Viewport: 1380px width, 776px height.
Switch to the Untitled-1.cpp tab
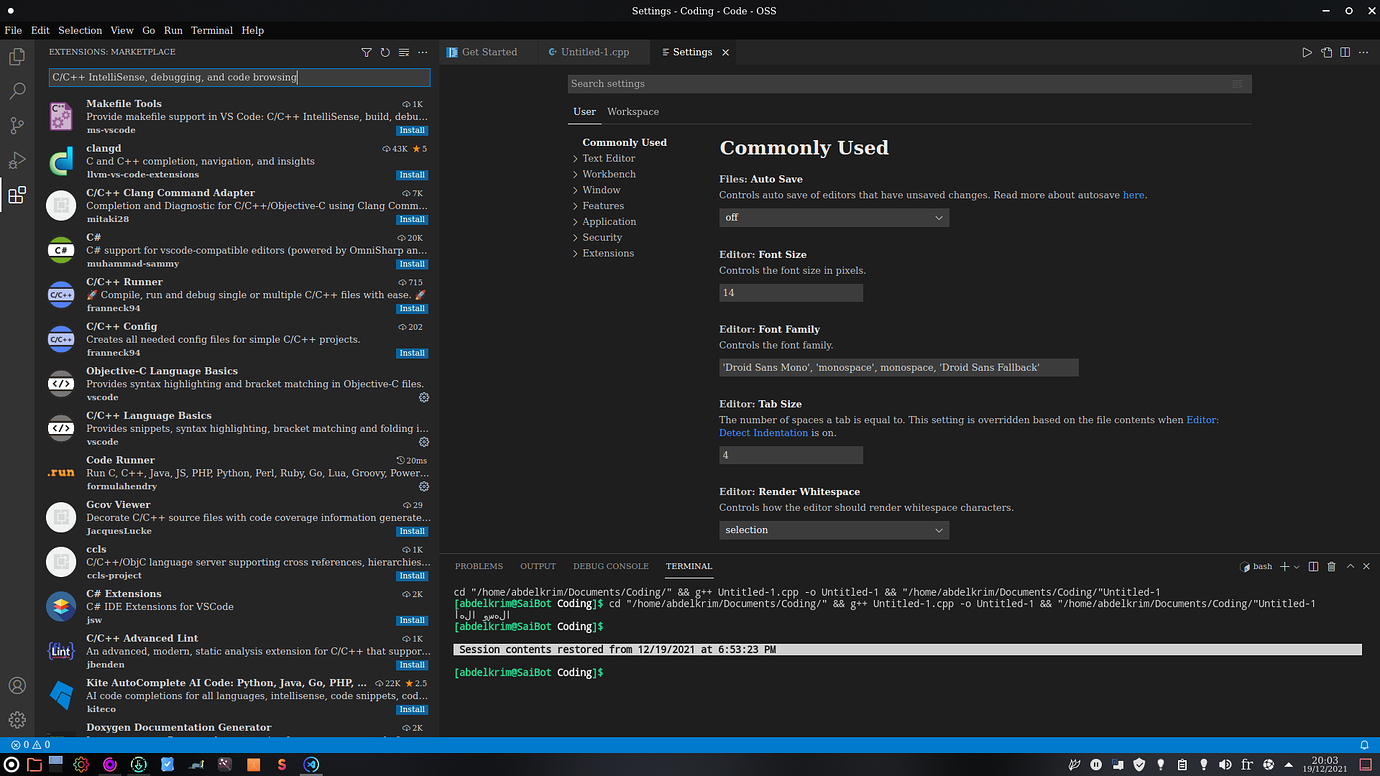tap(594, 51)
